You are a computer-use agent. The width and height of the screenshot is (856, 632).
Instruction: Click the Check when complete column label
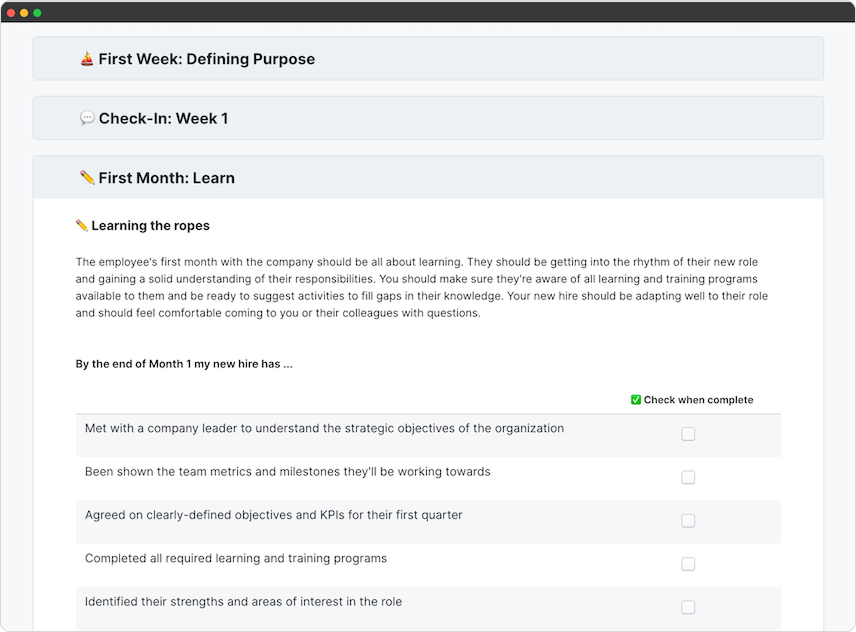point(698,400)
